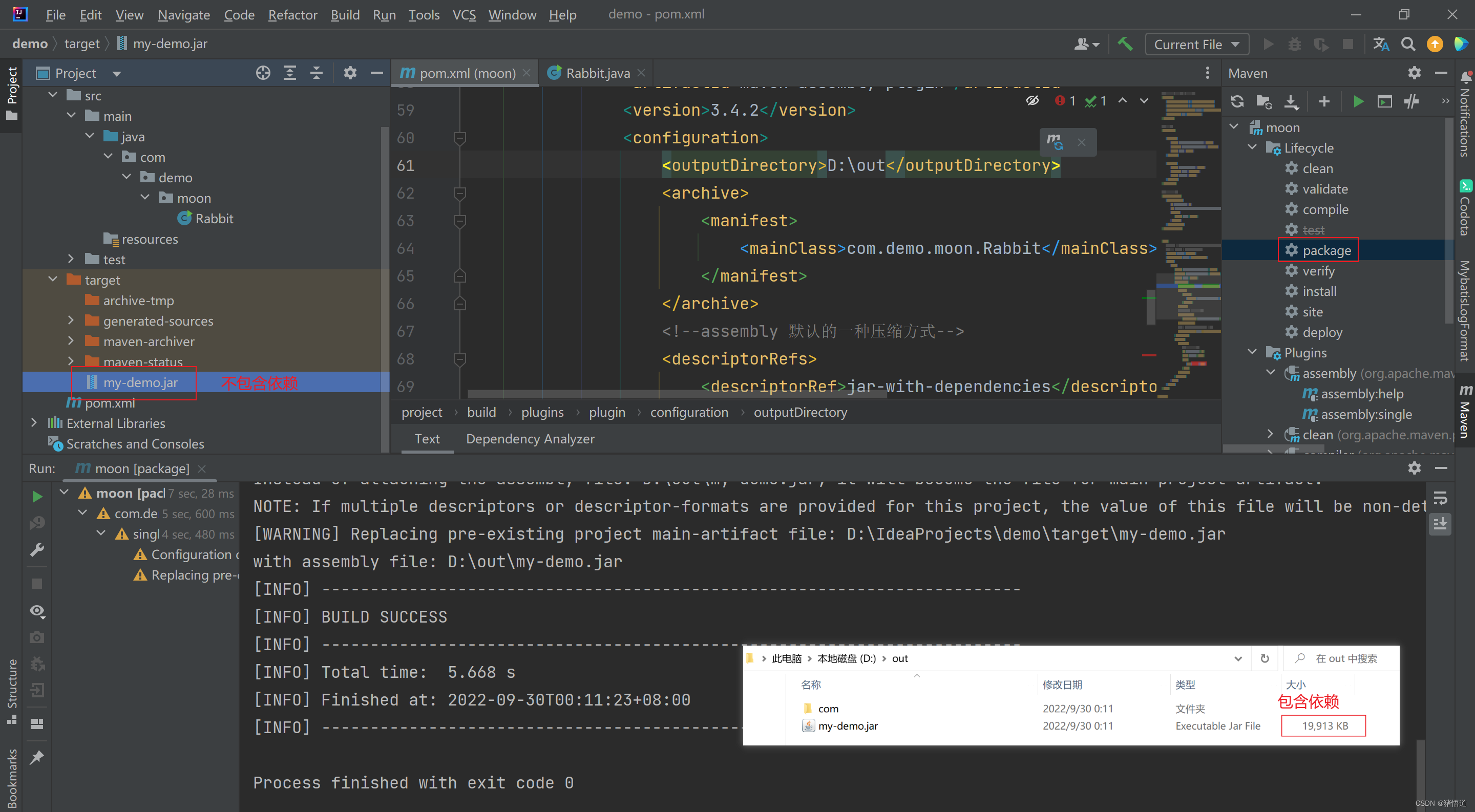Open the translation plugin icon
Image resolution: width=1475 pixels, height=812 pixels.
pyautogui.click(x=1381, y=44)
